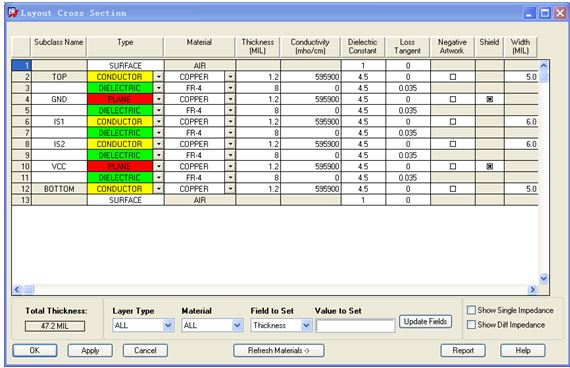Click the Cancel button
570x368 pixels.
145,351
